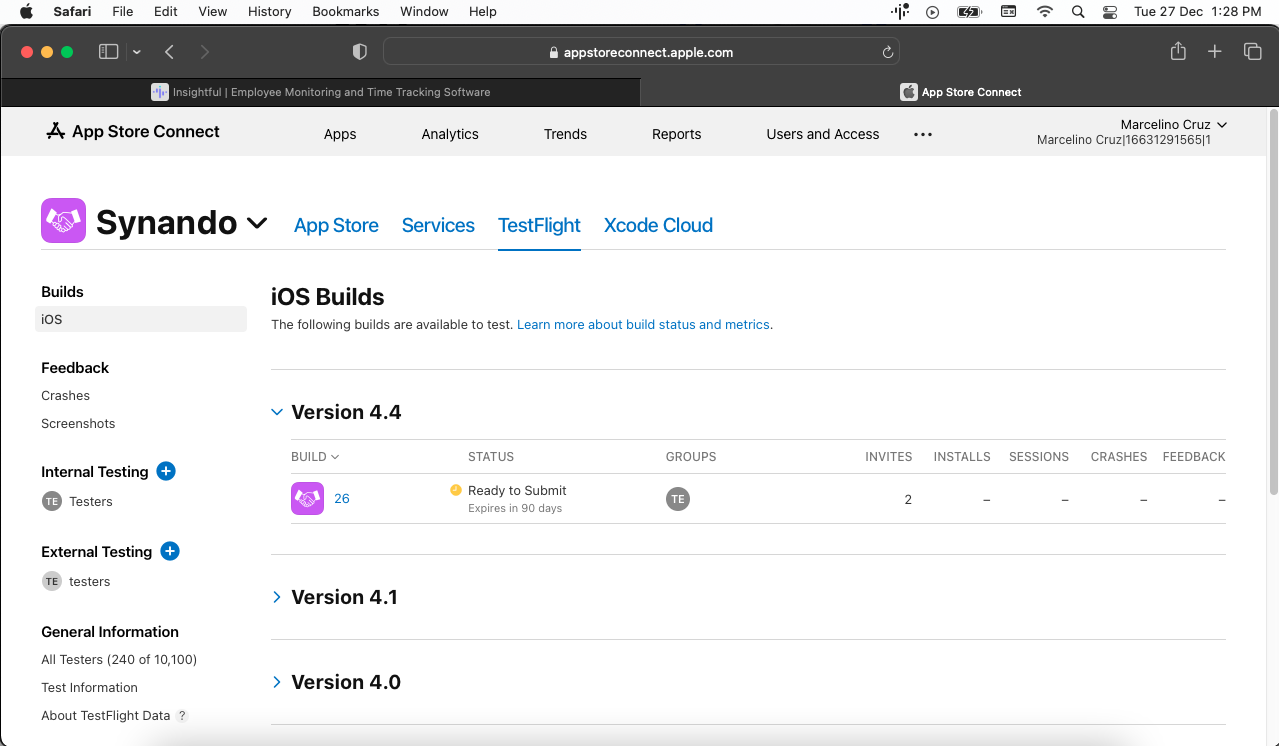Show Safari tab overview
The height and width of the screenshot is (746, 1279).
pos(1252,51)
